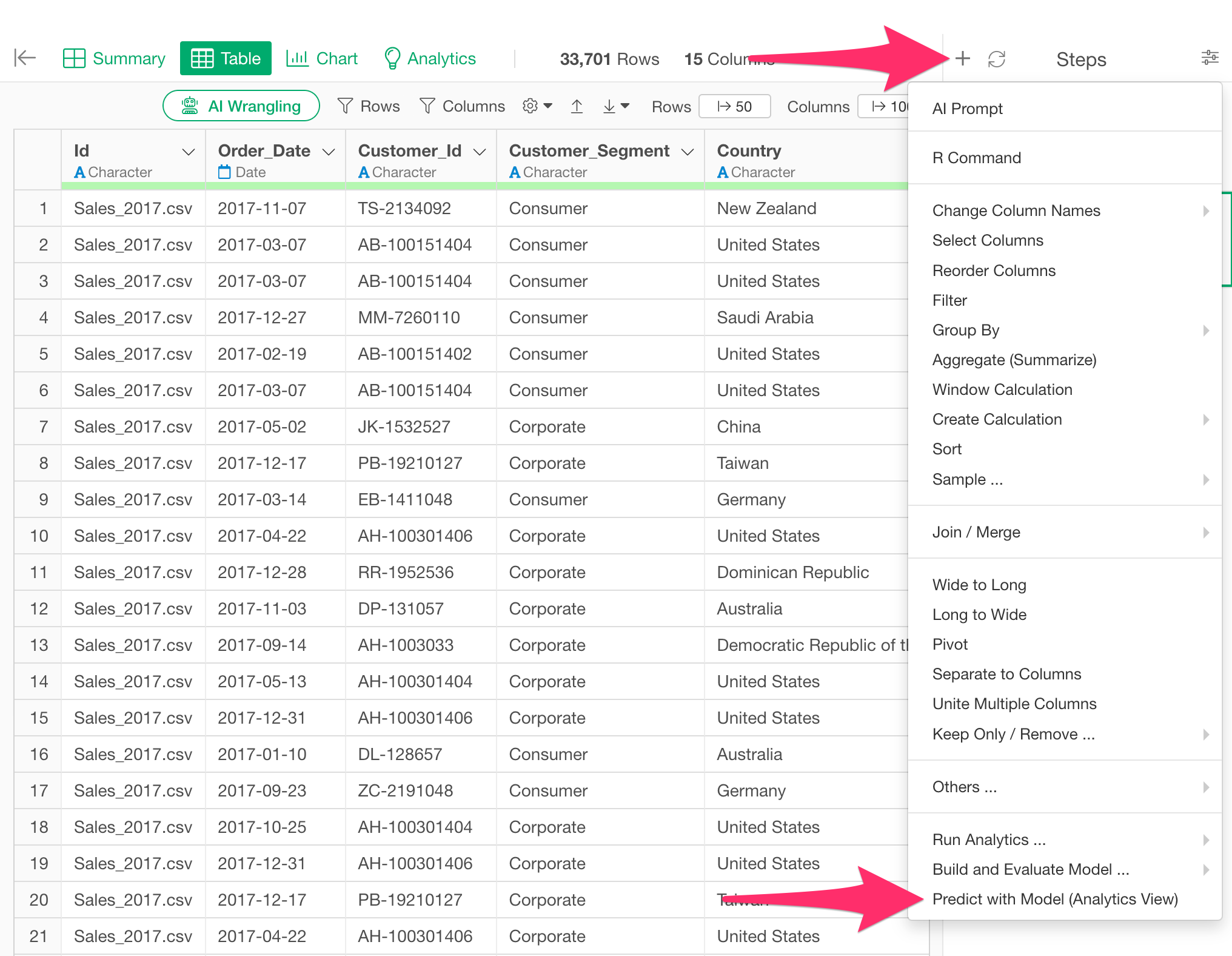Select customer id ZC-2191048

(421, 790)
